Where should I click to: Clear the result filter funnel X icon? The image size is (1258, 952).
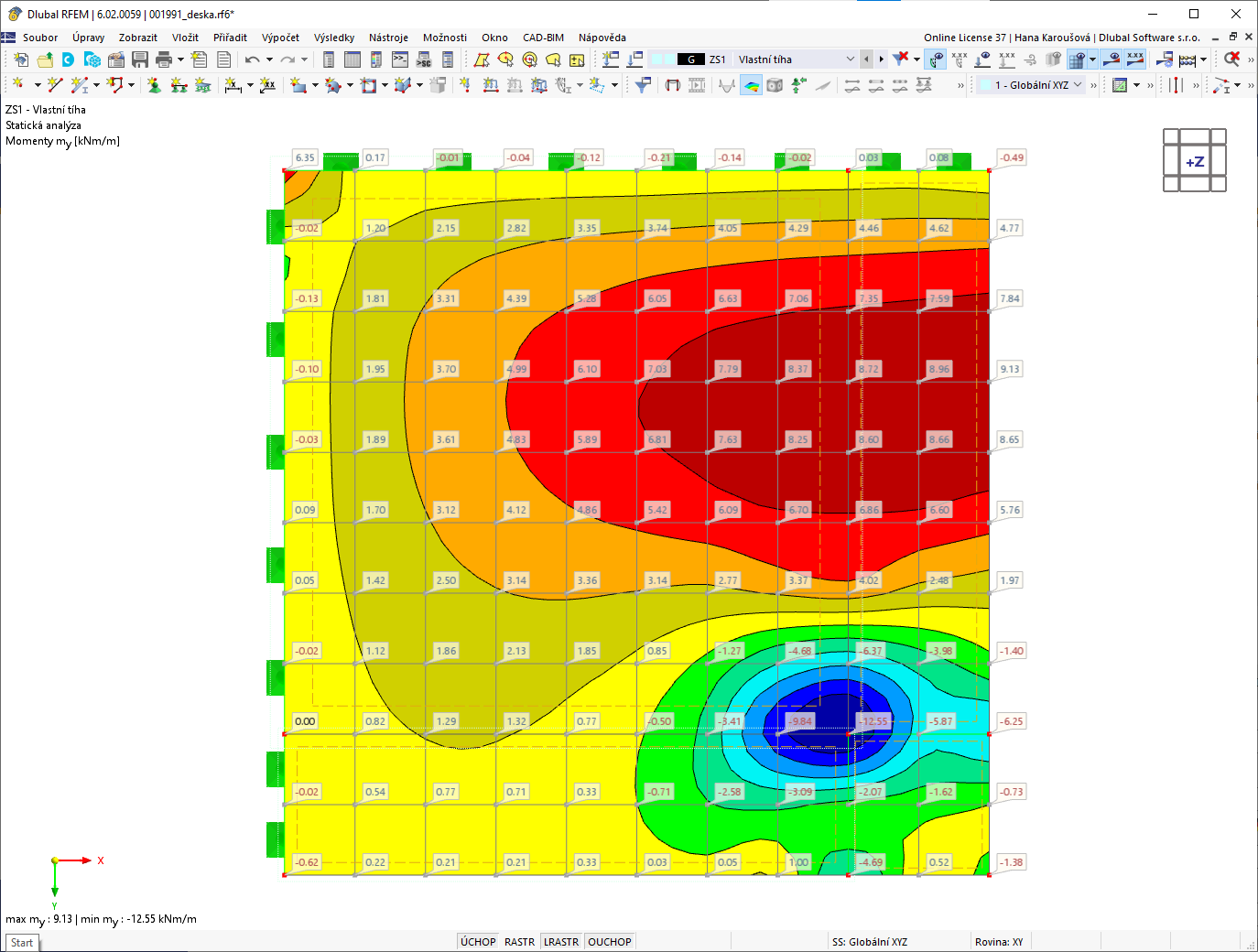pos(901,59)
